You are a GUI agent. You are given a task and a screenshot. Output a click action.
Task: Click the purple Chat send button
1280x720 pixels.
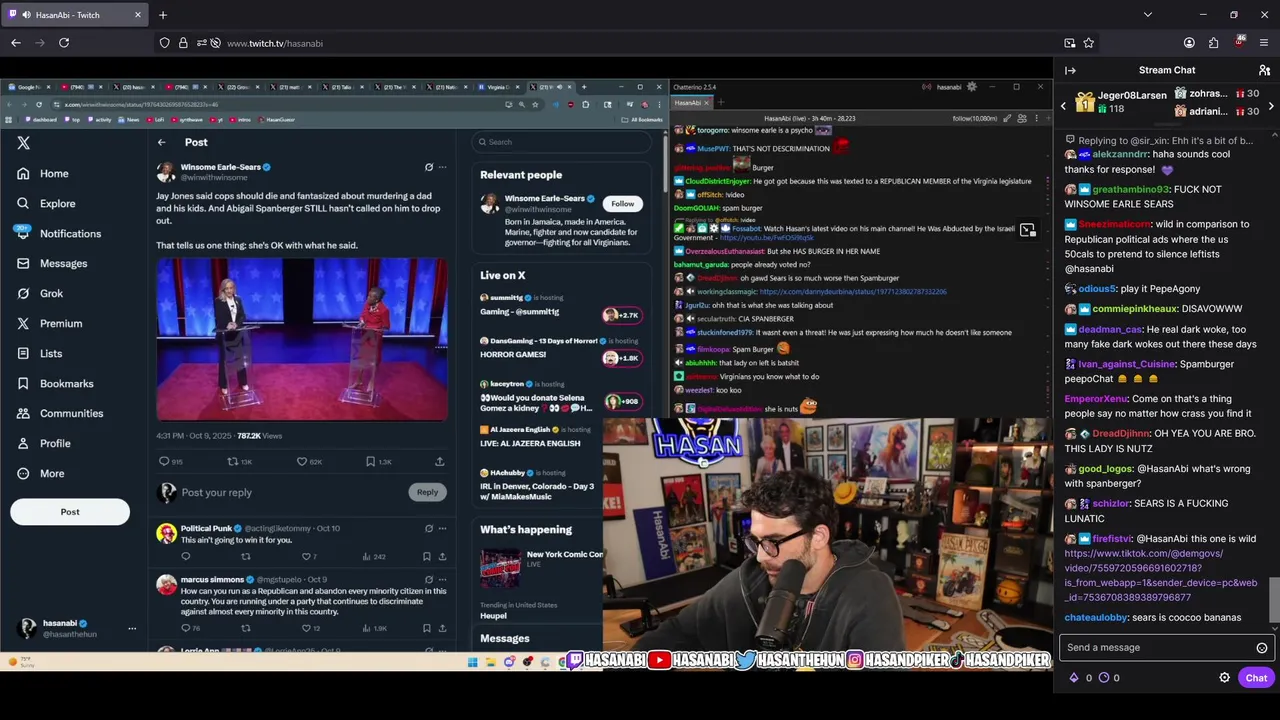click(1256, 678)
